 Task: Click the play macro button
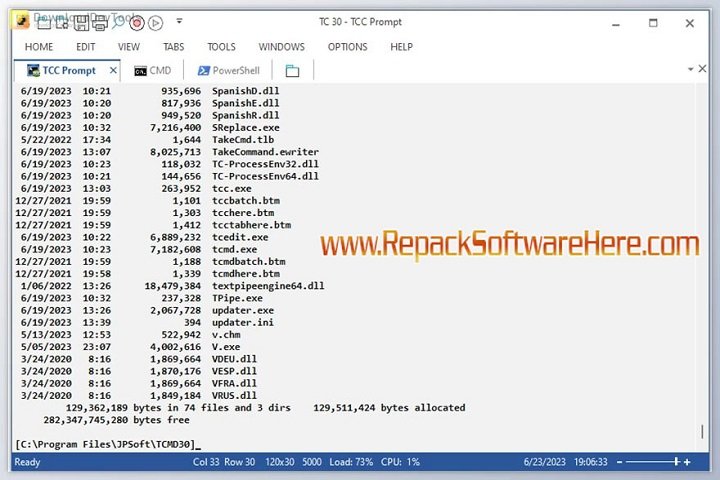(156, 23)
